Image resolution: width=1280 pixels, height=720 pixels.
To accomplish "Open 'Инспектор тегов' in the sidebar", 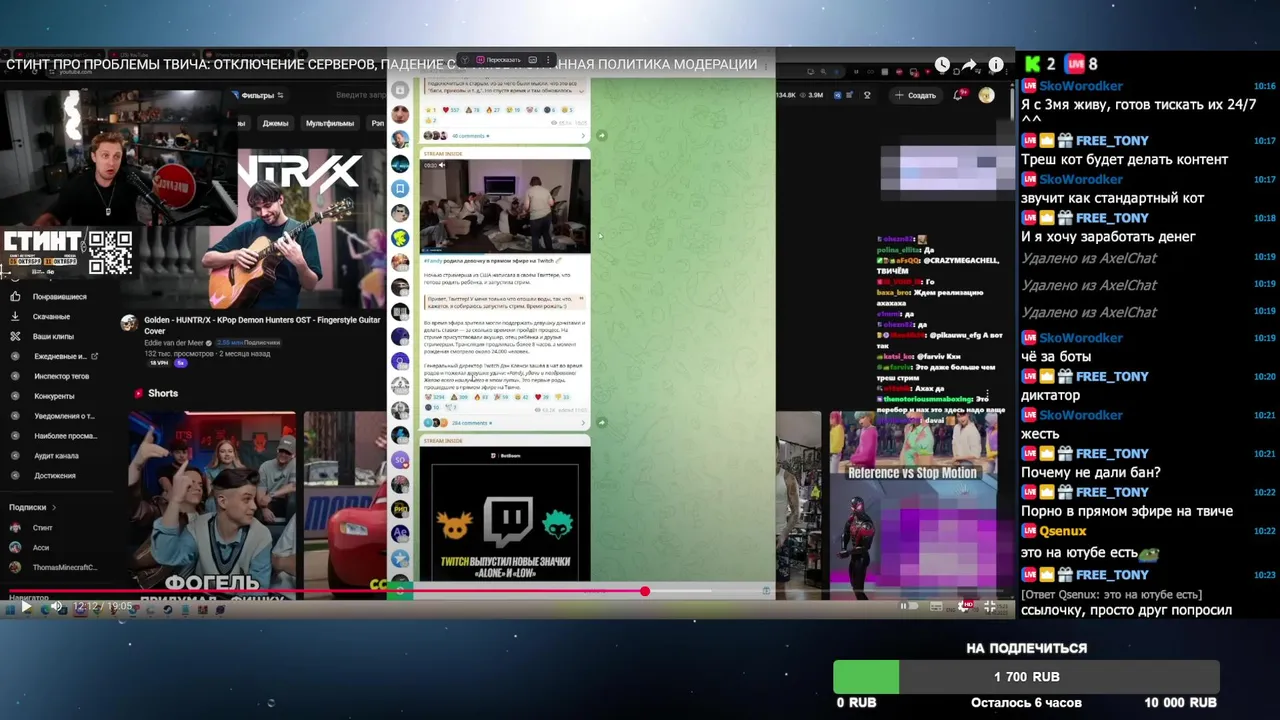I will point(61,376).
